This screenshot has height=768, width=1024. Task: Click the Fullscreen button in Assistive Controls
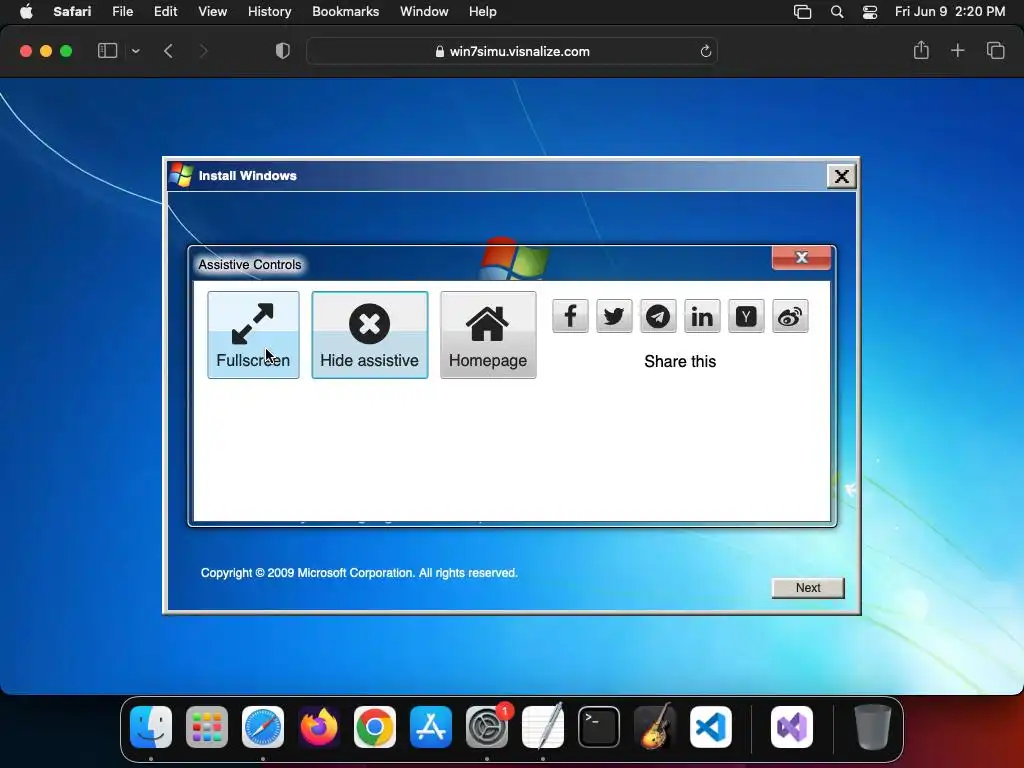point(253,334)
